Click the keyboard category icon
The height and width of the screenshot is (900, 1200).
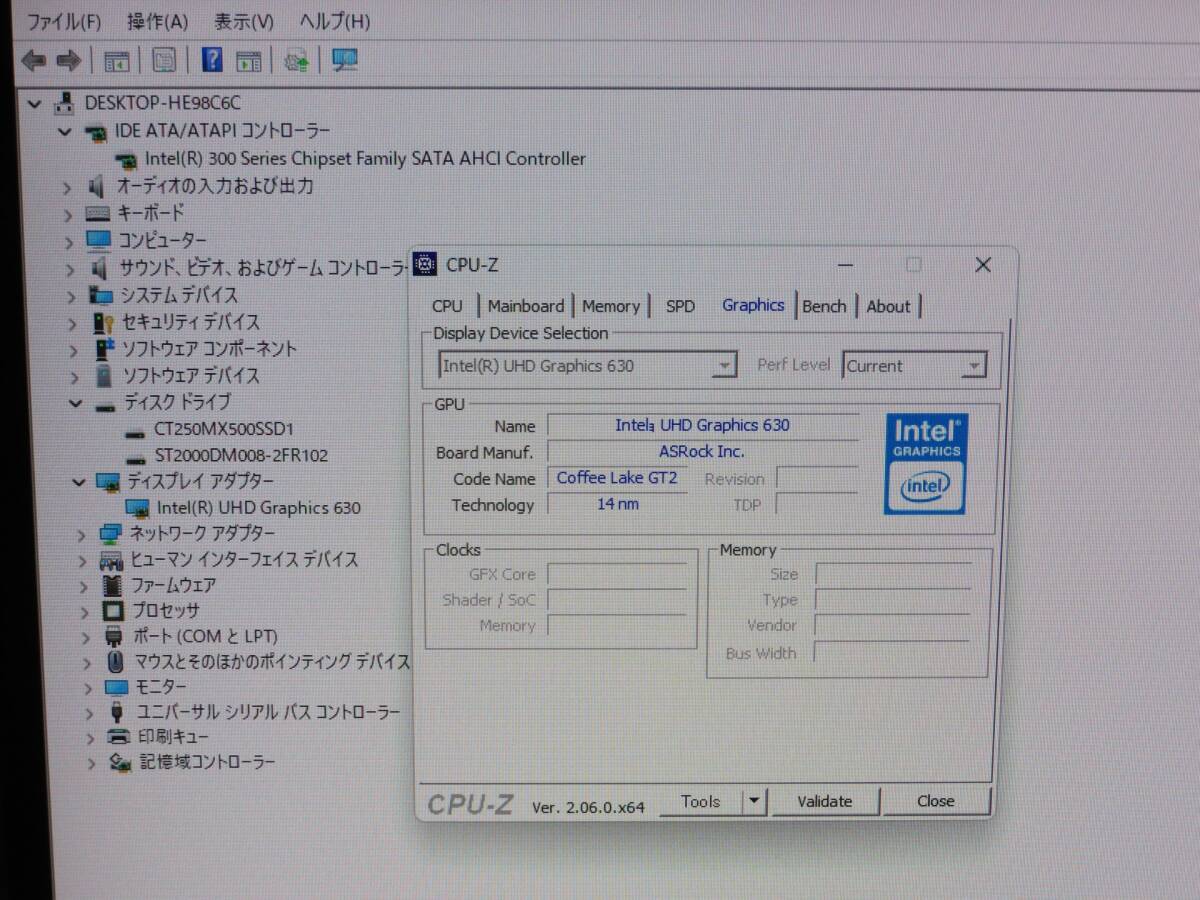[98, 213]
